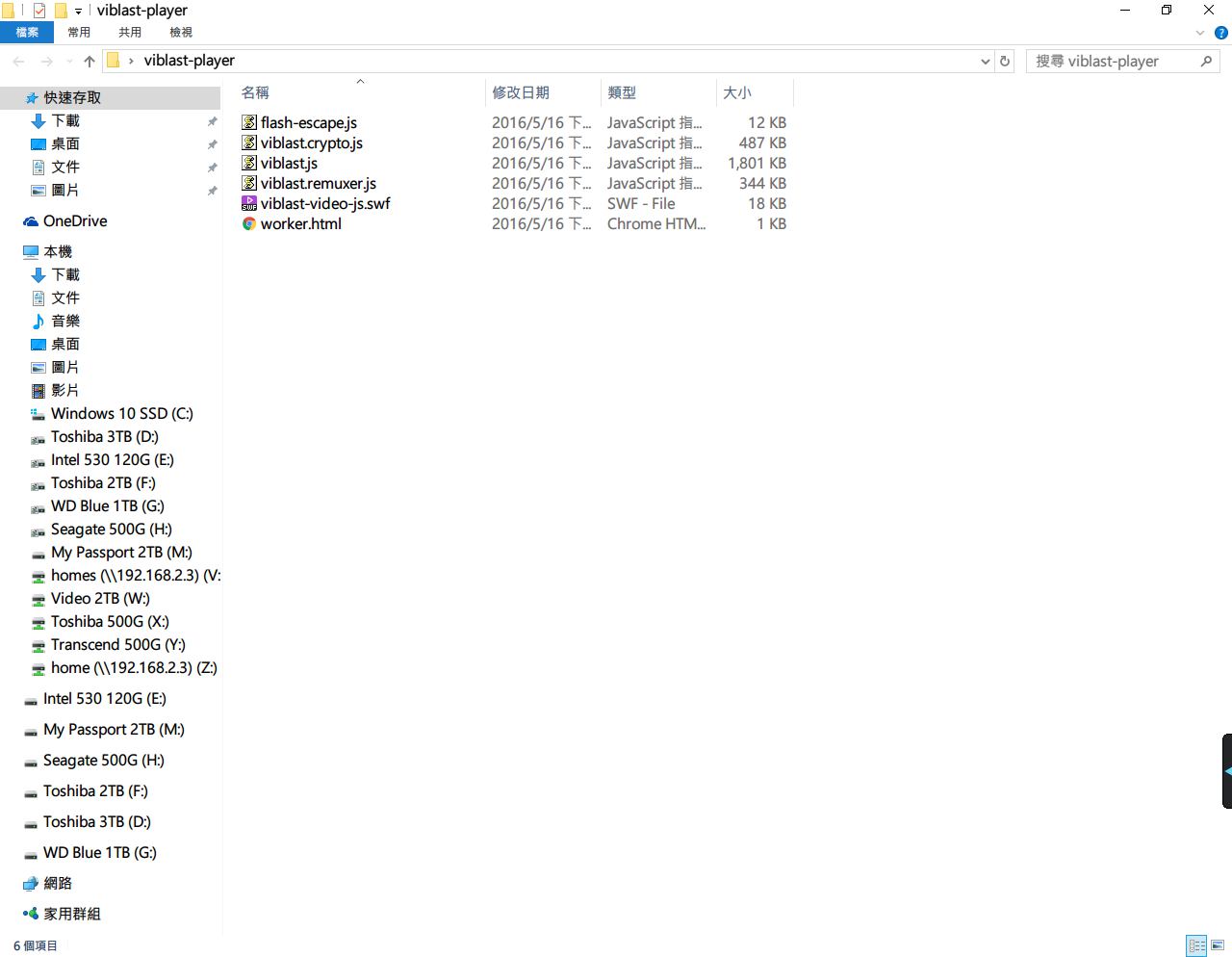Image resolution: width=1232 pixels, height=957 pixels.
Task: Go up one folder level
Action: pos(90,61)
